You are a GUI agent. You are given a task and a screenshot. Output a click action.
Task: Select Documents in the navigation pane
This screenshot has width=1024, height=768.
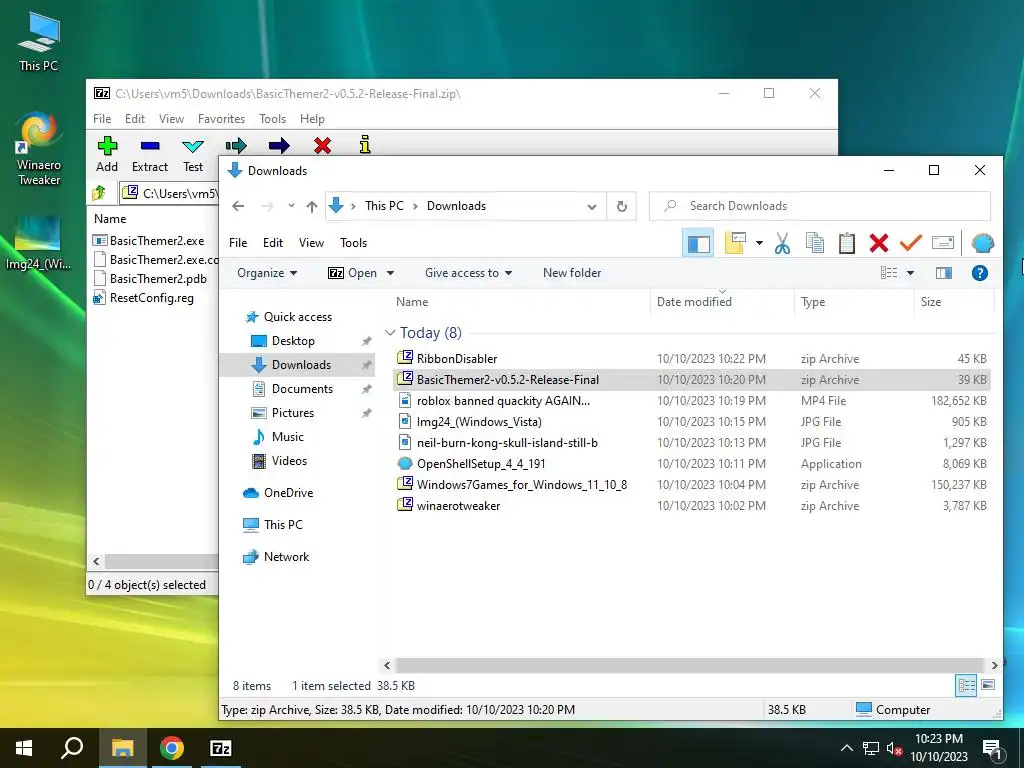click(x=302, y=389)
